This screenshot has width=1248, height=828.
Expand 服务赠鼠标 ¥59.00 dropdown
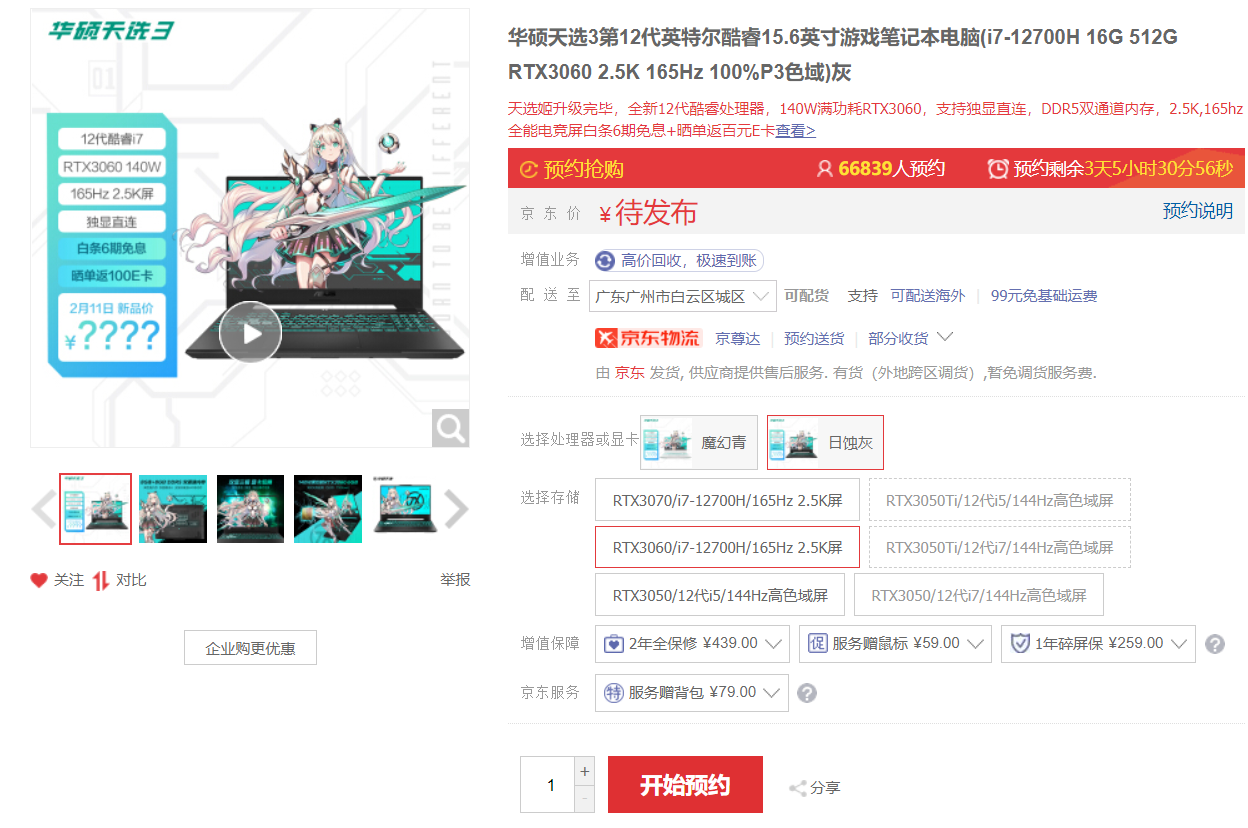click(x=895, y=644)
